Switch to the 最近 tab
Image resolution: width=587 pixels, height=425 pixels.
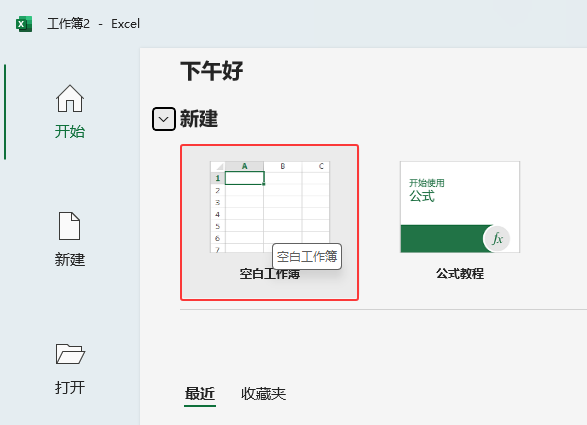coord(200,394)
